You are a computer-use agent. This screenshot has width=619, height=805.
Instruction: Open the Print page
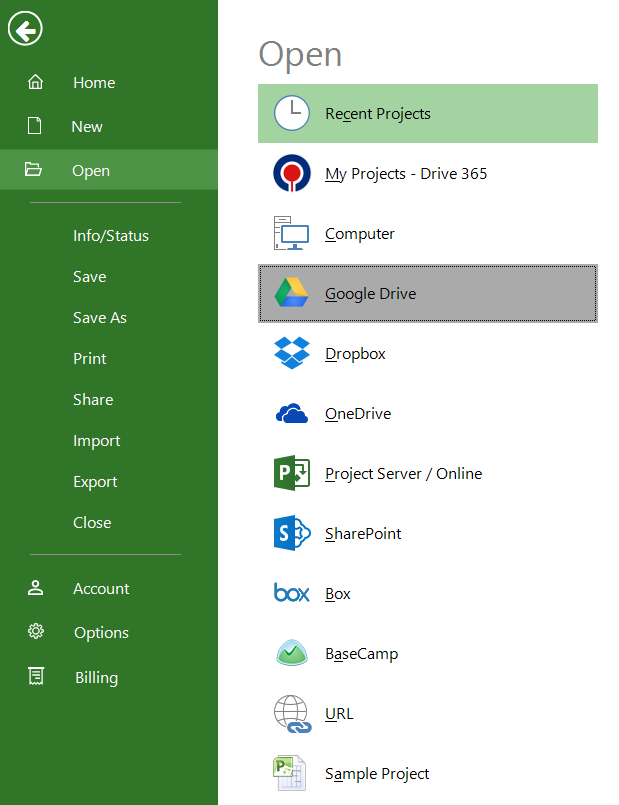(90, 358)
